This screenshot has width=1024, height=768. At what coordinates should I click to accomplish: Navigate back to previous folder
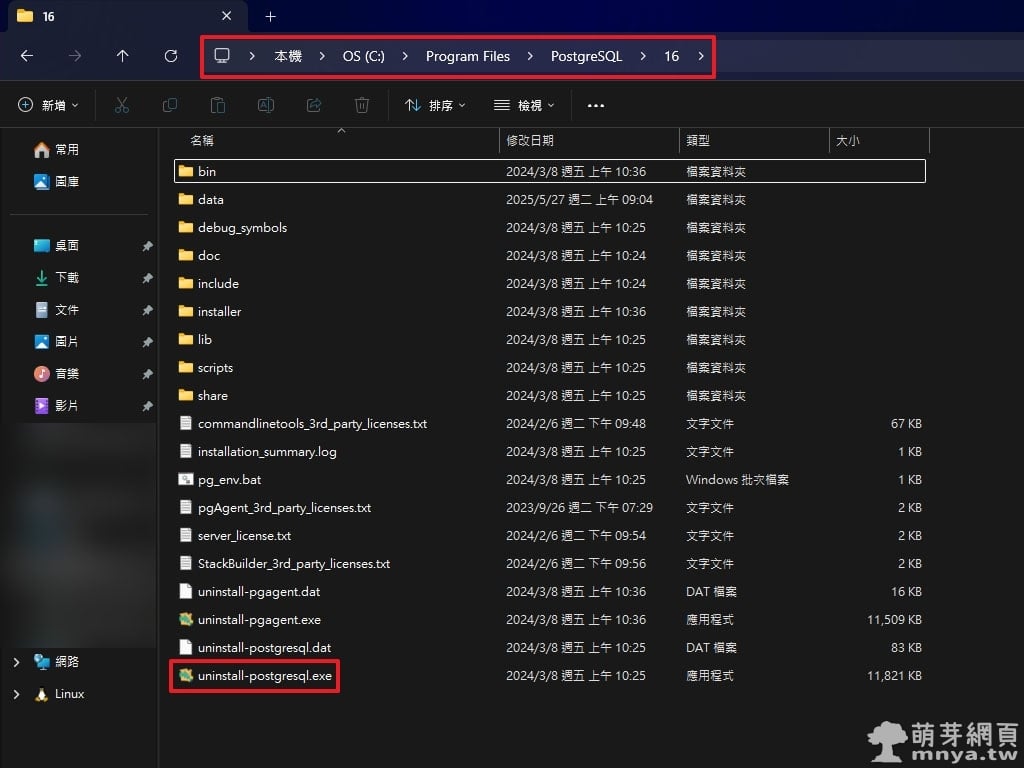[x=27, y=56]
